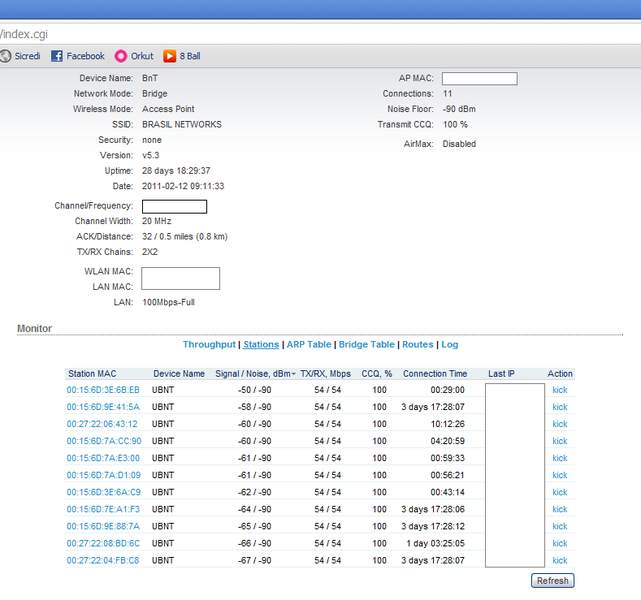Open station 00:15:6D:7A:CC:90 details
The height and width of the screenshot is (600, 641).
pos(104,441)
